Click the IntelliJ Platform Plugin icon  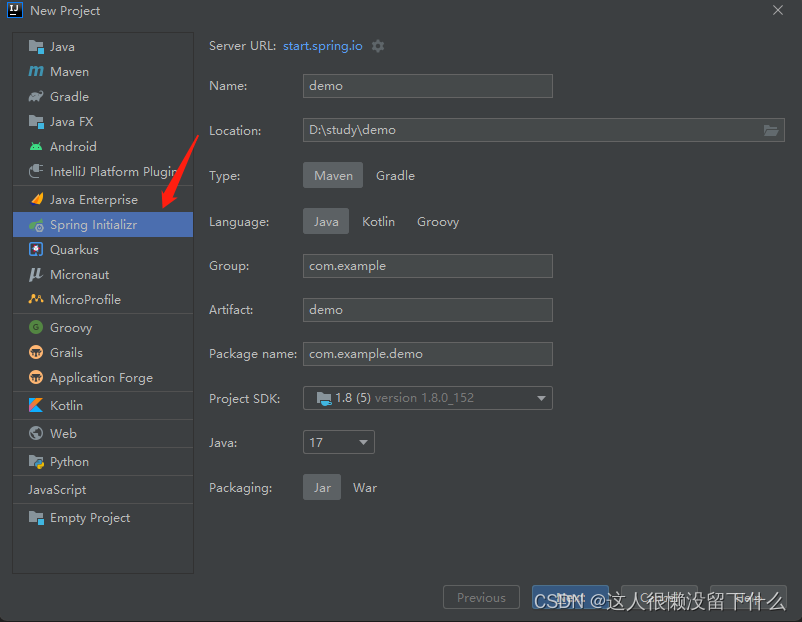tap(36, 171)
